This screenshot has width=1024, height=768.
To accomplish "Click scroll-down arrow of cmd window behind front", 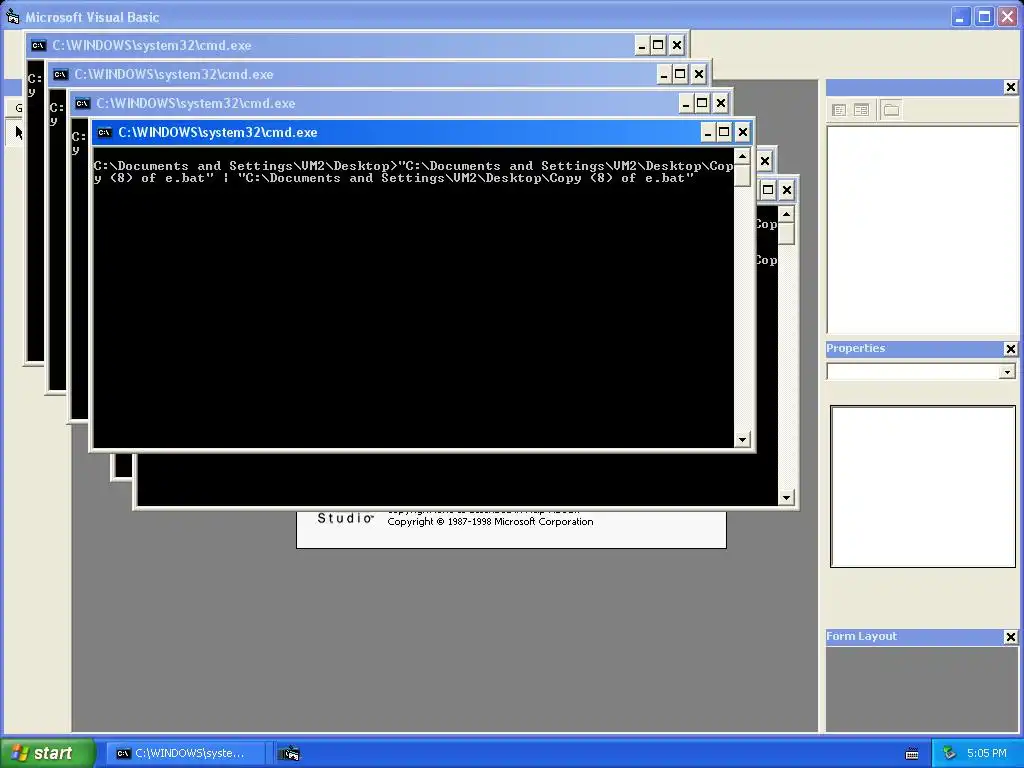I will pos(786,498).
